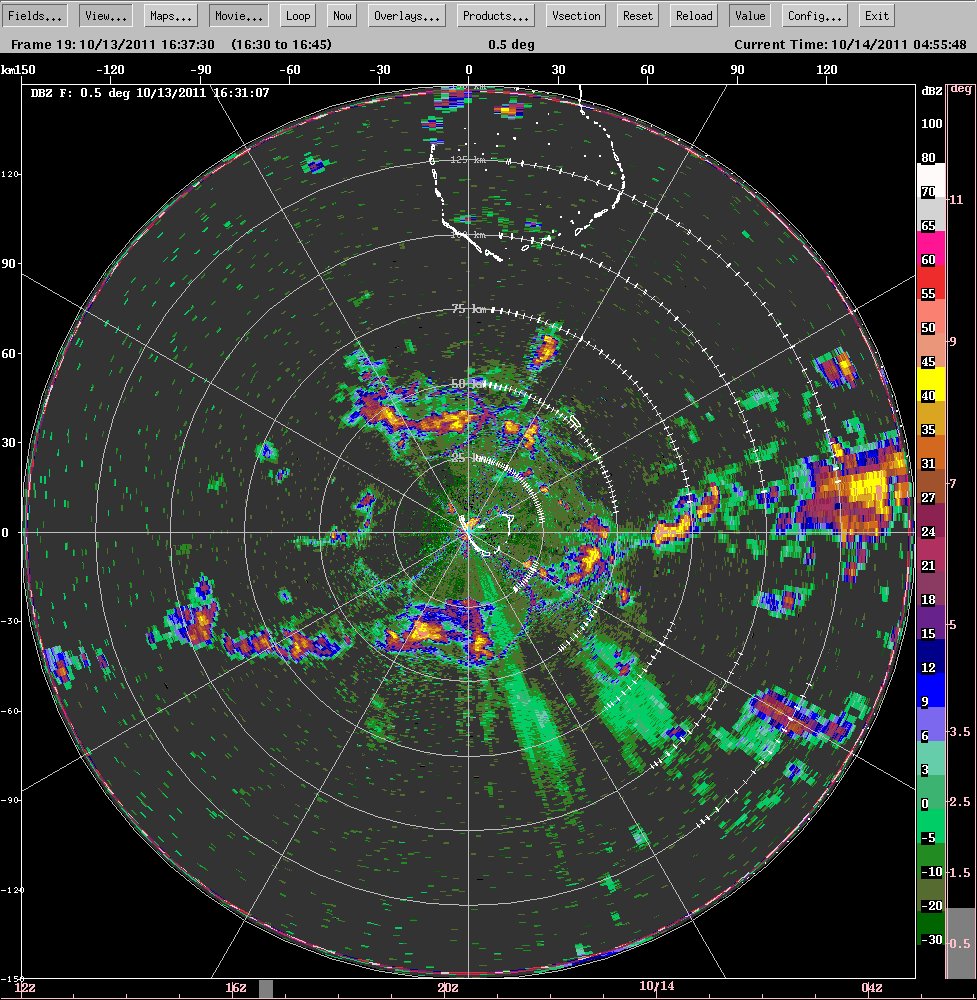Reload the radar data
Viewport: 977px width, 1000px height.
[694, 16]
